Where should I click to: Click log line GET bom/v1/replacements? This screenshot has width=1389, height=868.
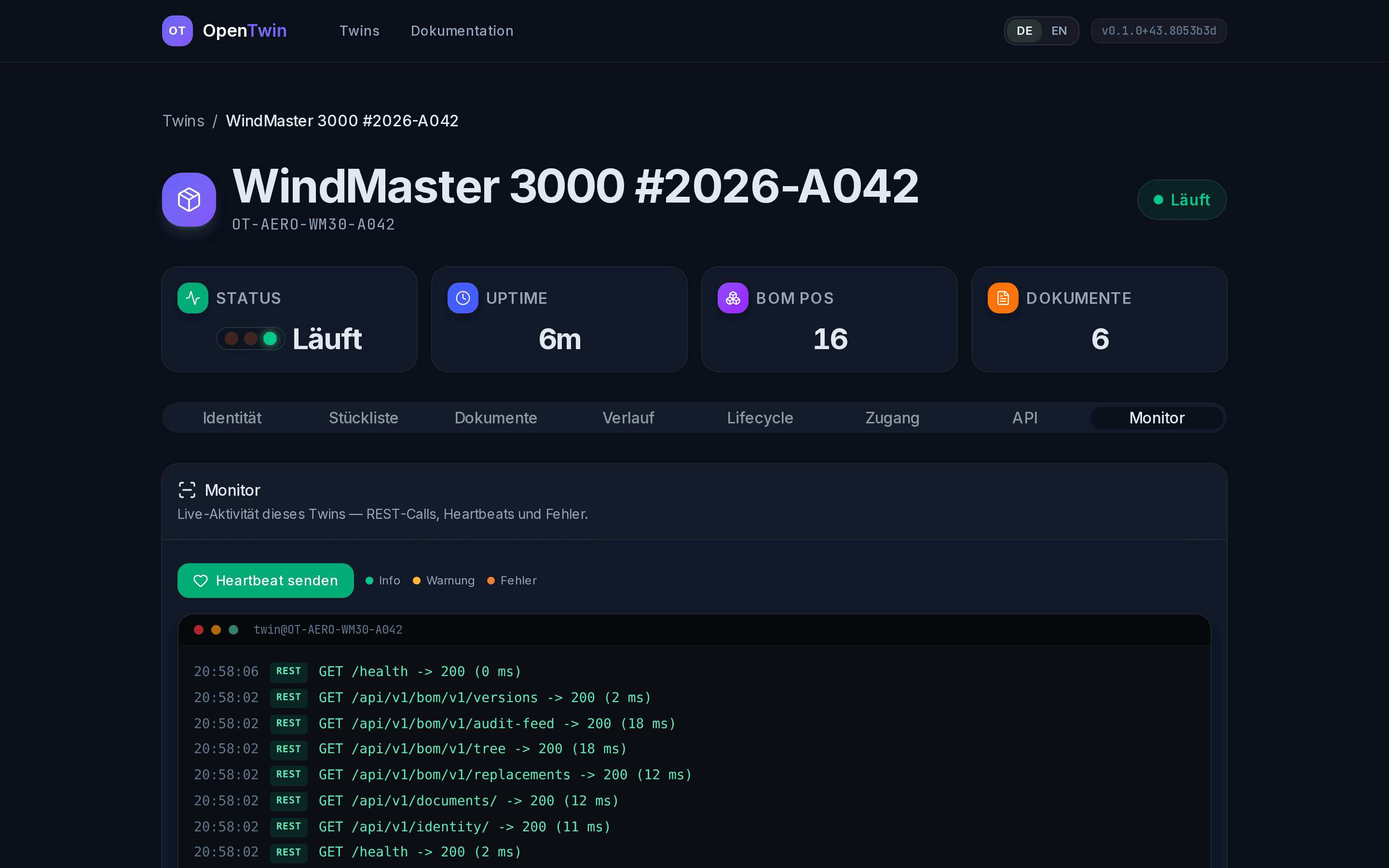505,774
